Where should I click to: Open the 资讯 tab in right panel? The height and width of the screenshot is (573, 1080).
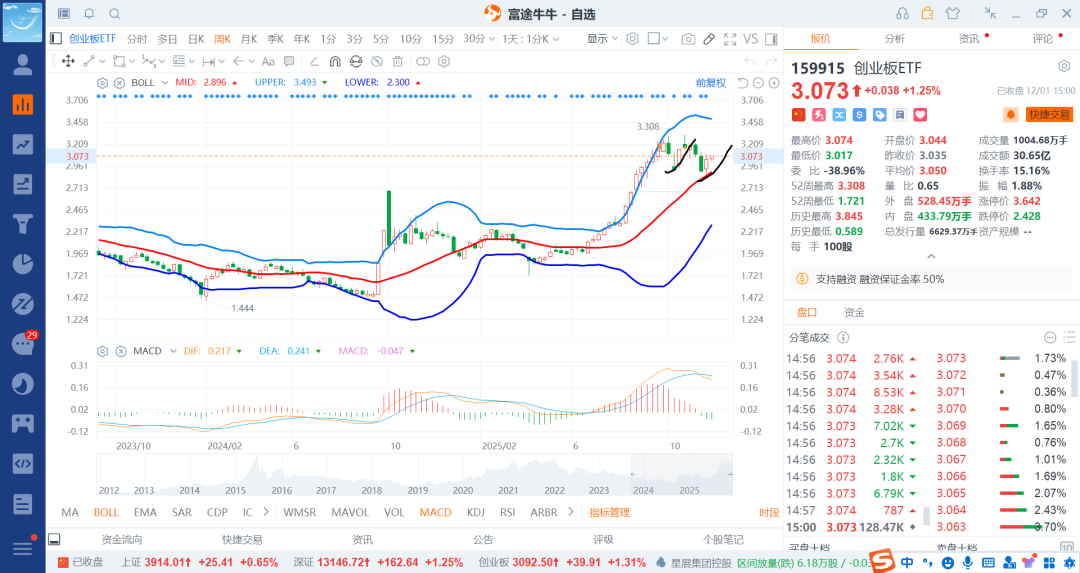pyautogui.click(x=969, y=39)
